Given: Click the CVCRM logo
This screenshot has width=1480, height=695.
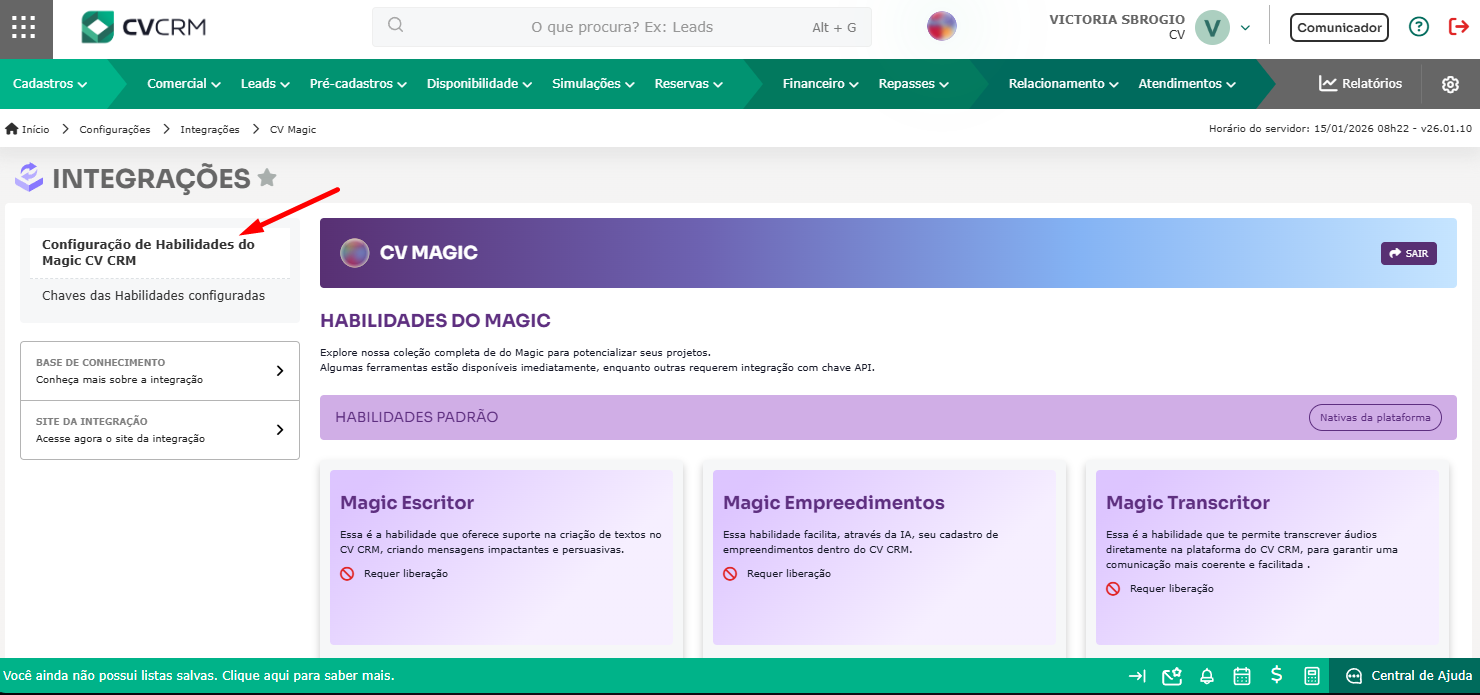Looking at the screenshot, I should 143,27.
